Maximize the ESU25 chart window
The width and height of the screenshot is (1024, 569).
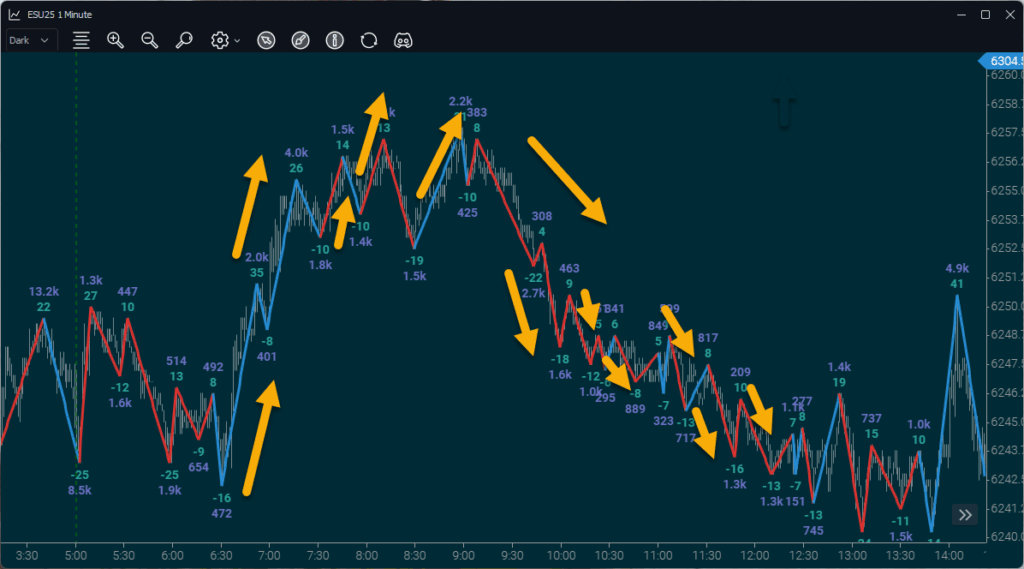coord(985,14)
